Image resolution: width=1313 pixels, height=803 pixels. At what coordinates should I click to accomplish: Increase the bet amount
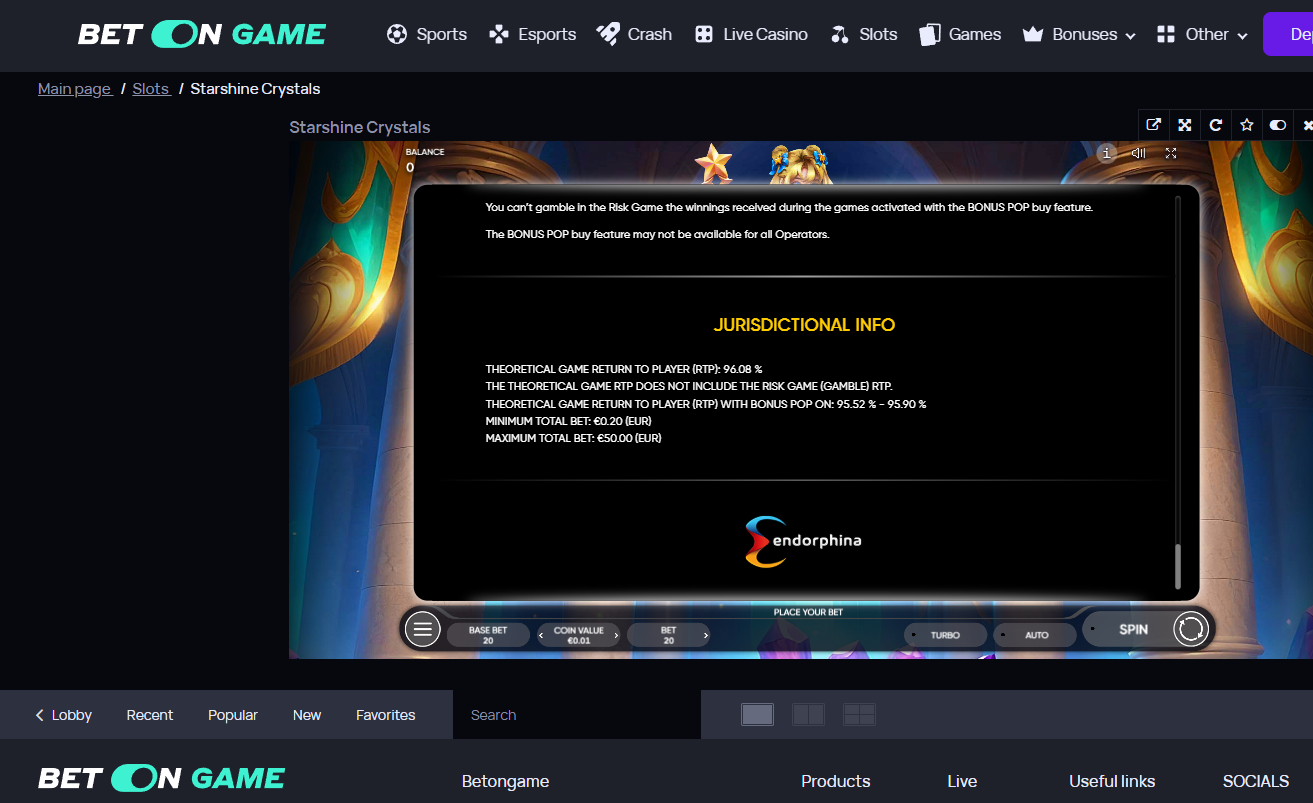tap(706, 635)
